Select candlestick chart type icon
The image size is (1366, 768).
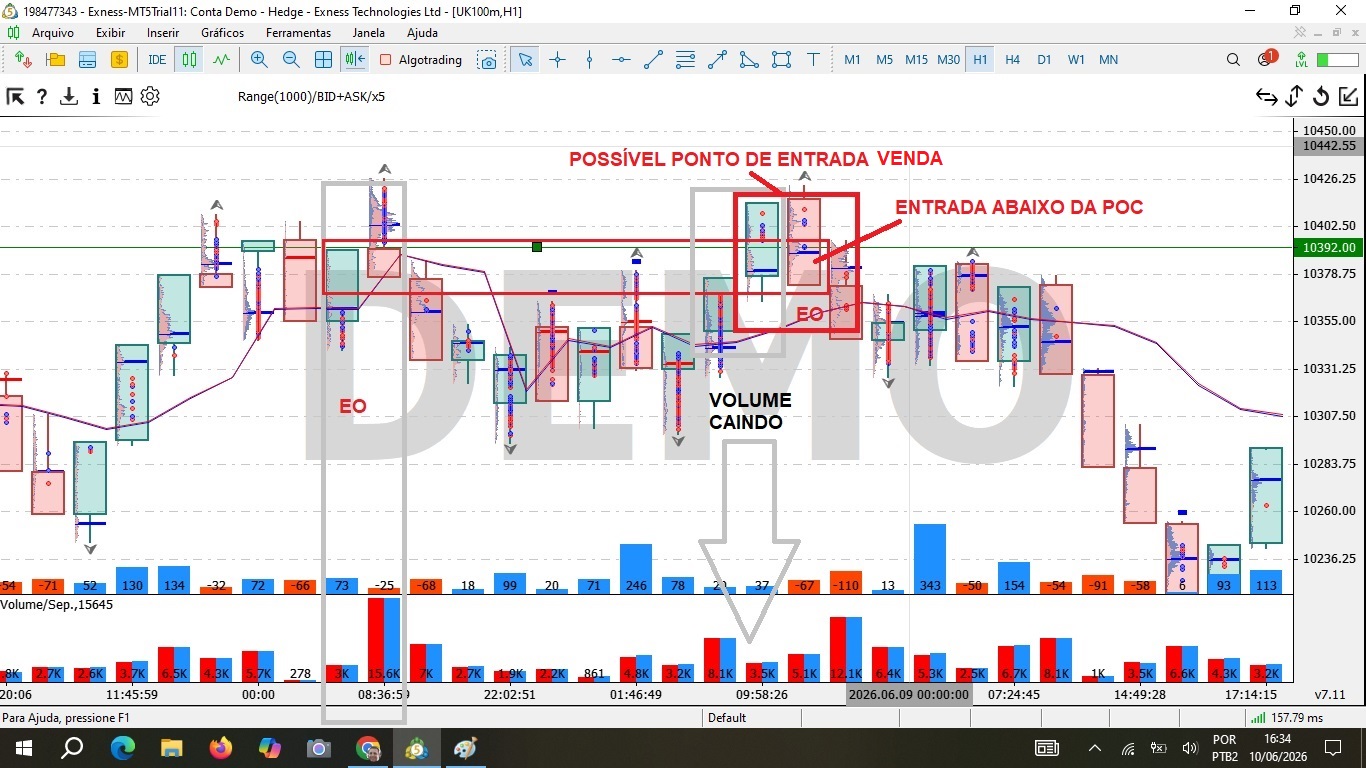pyautogui.click(x=189, y=60)
